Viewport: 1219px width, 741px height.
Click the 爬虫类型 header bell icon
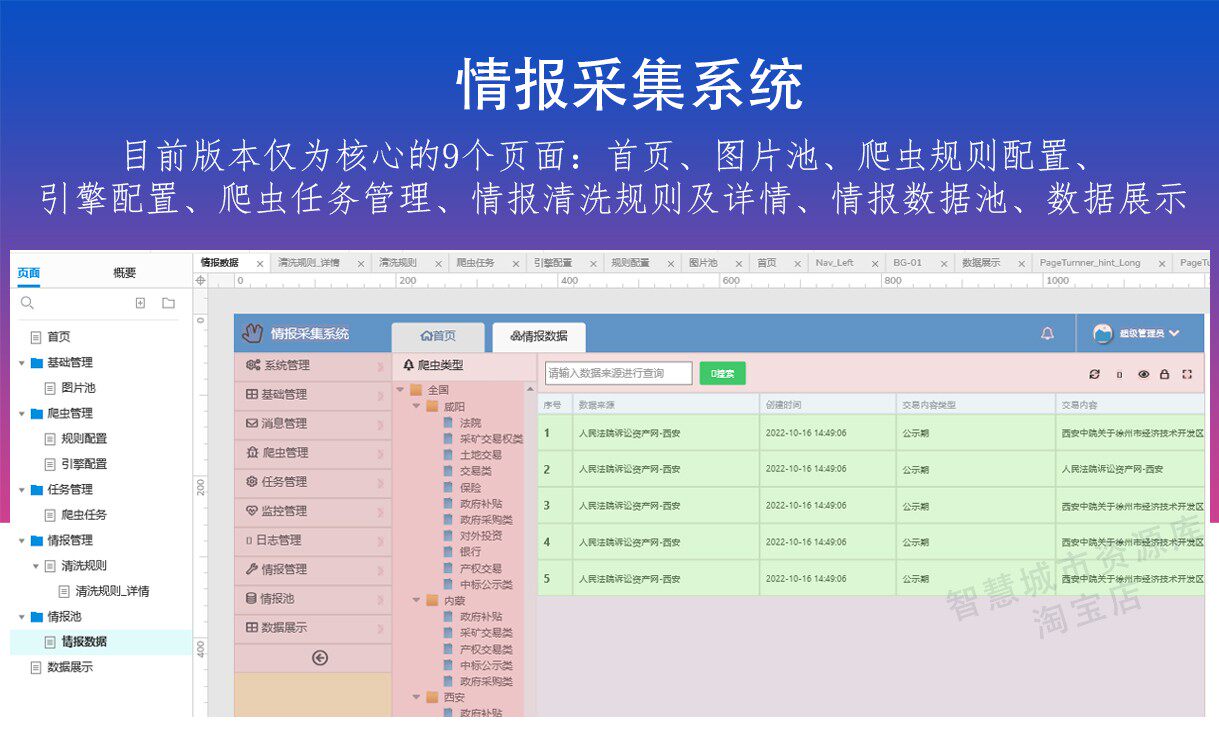click(408, 366)
